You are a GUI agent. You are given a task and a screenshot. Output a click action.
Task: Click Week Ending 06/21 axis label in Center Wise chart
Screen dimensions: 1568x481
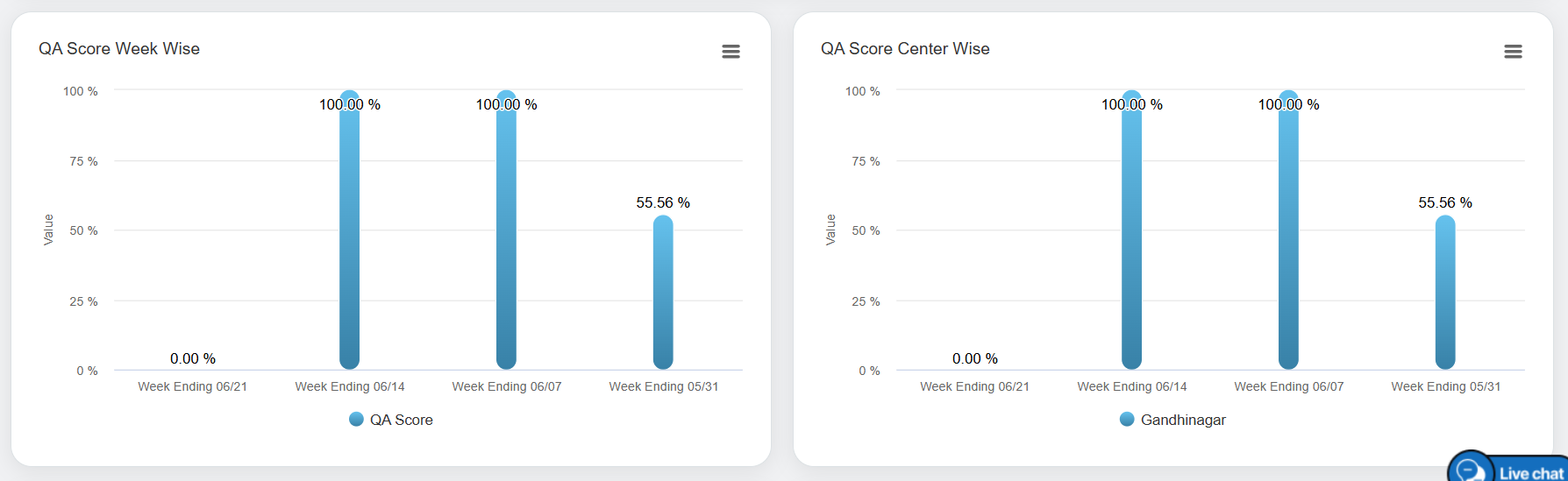click(975, 386)
